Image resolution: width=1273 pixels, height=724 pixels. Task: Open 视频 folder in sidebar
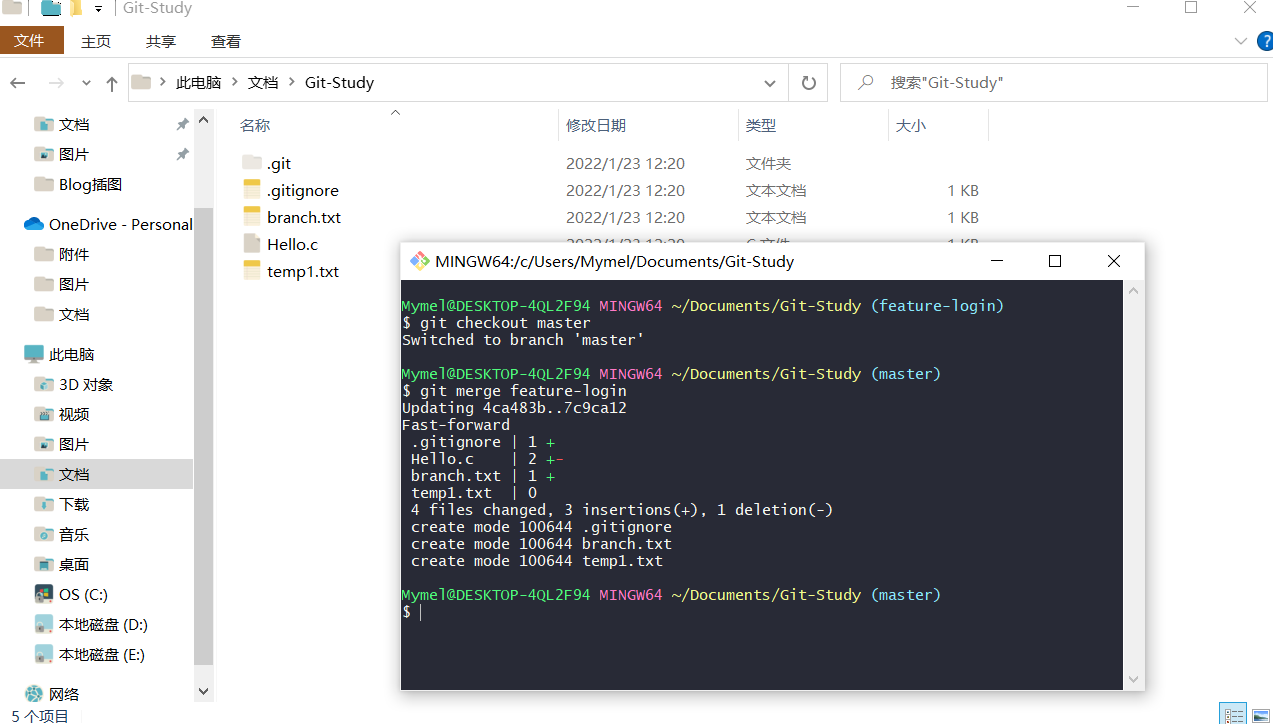point(62,414)
